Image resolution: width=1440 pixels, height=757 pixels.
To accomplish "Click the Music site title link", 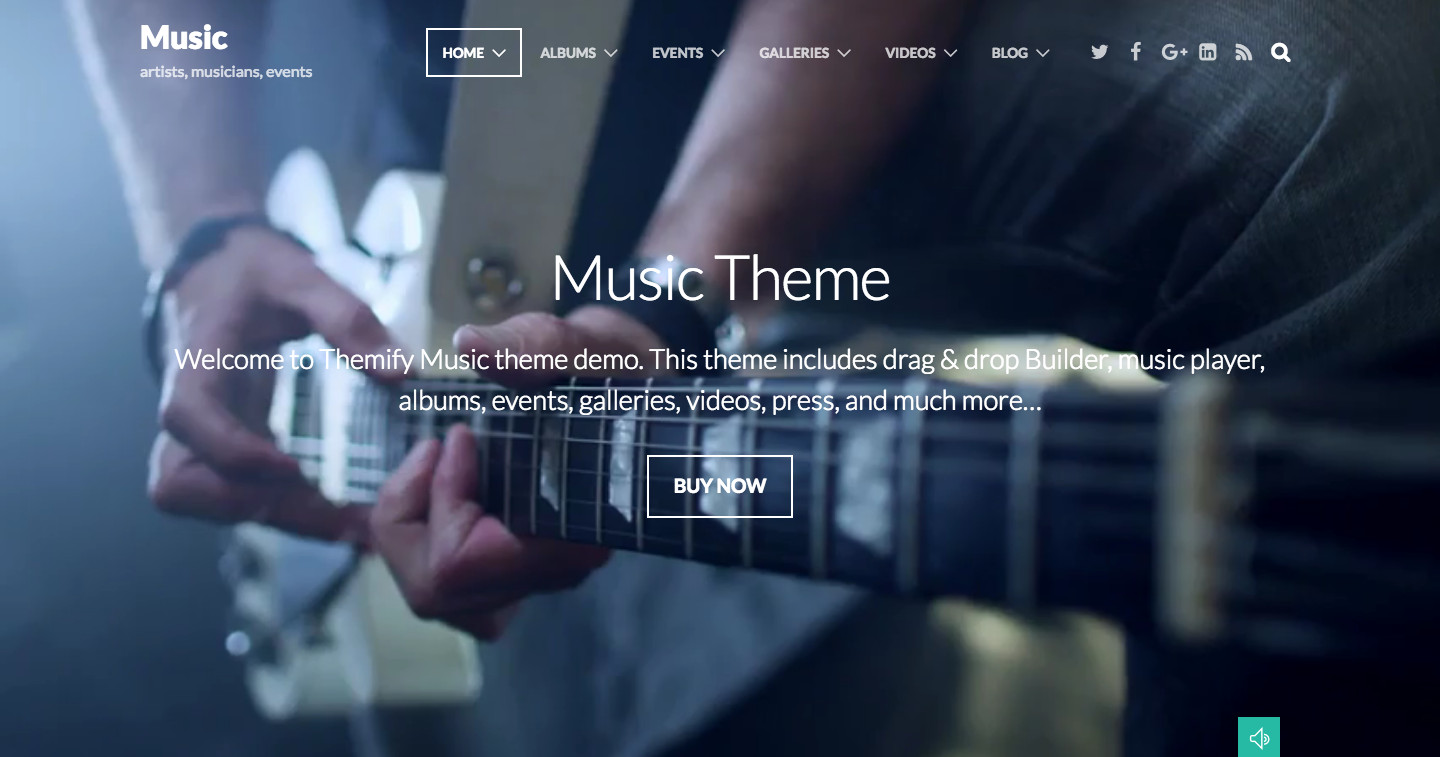I will coord(184,38).
